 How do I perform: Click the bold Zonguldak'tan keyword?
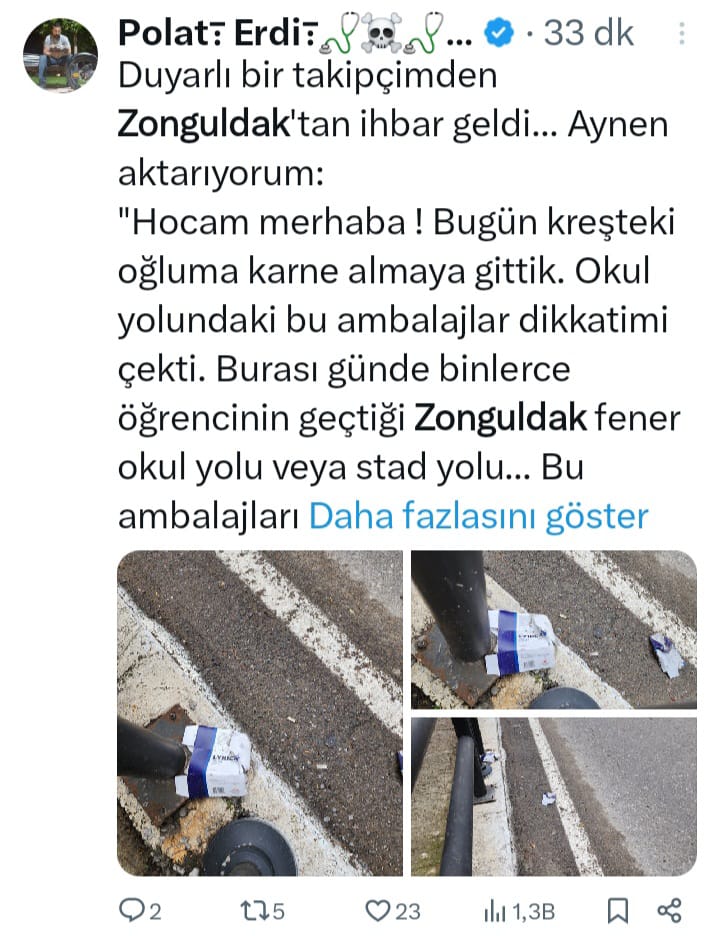(x=204, y=124)
